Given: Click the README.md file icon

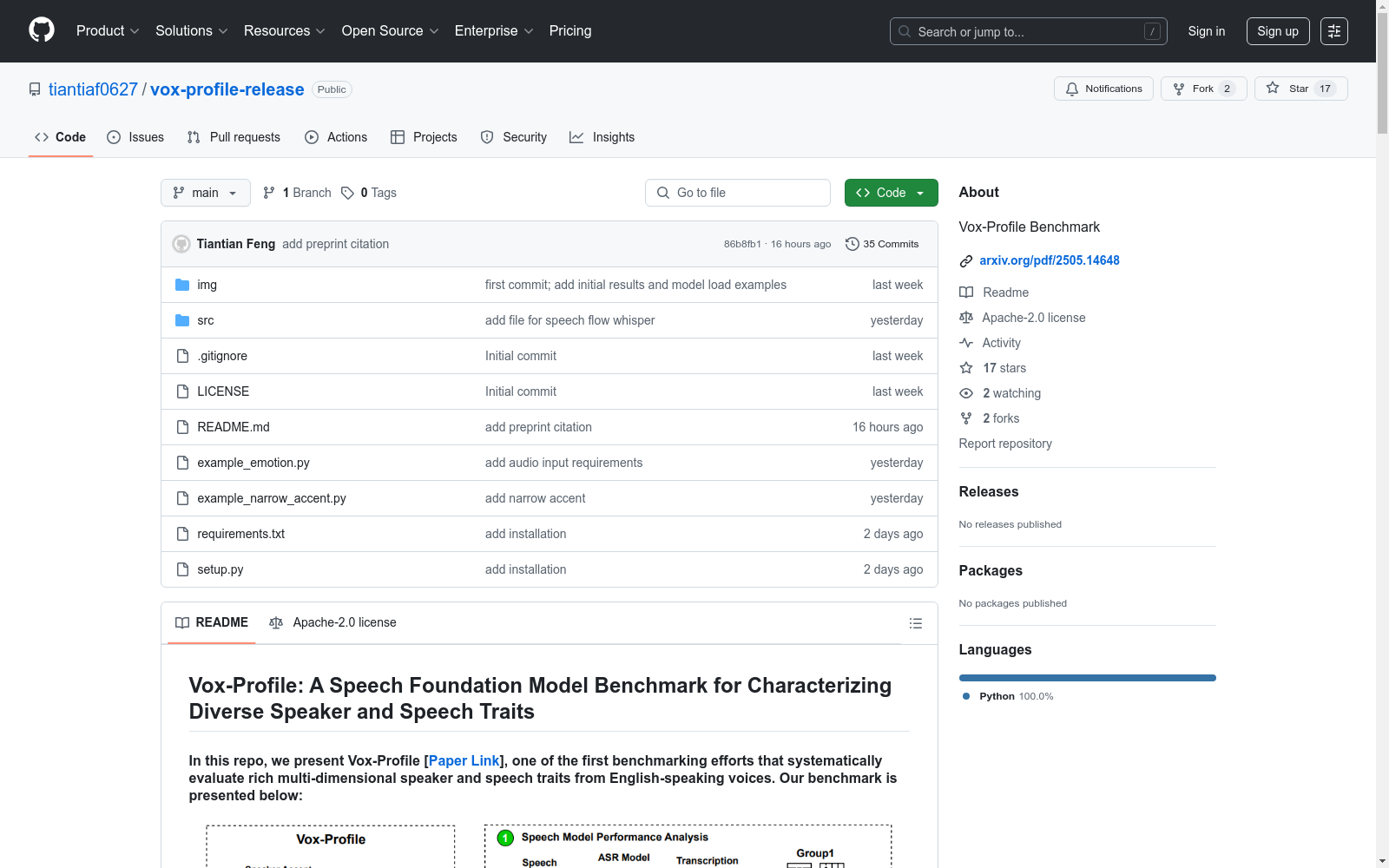Looking at the screenshot, I should pos(182,427).
